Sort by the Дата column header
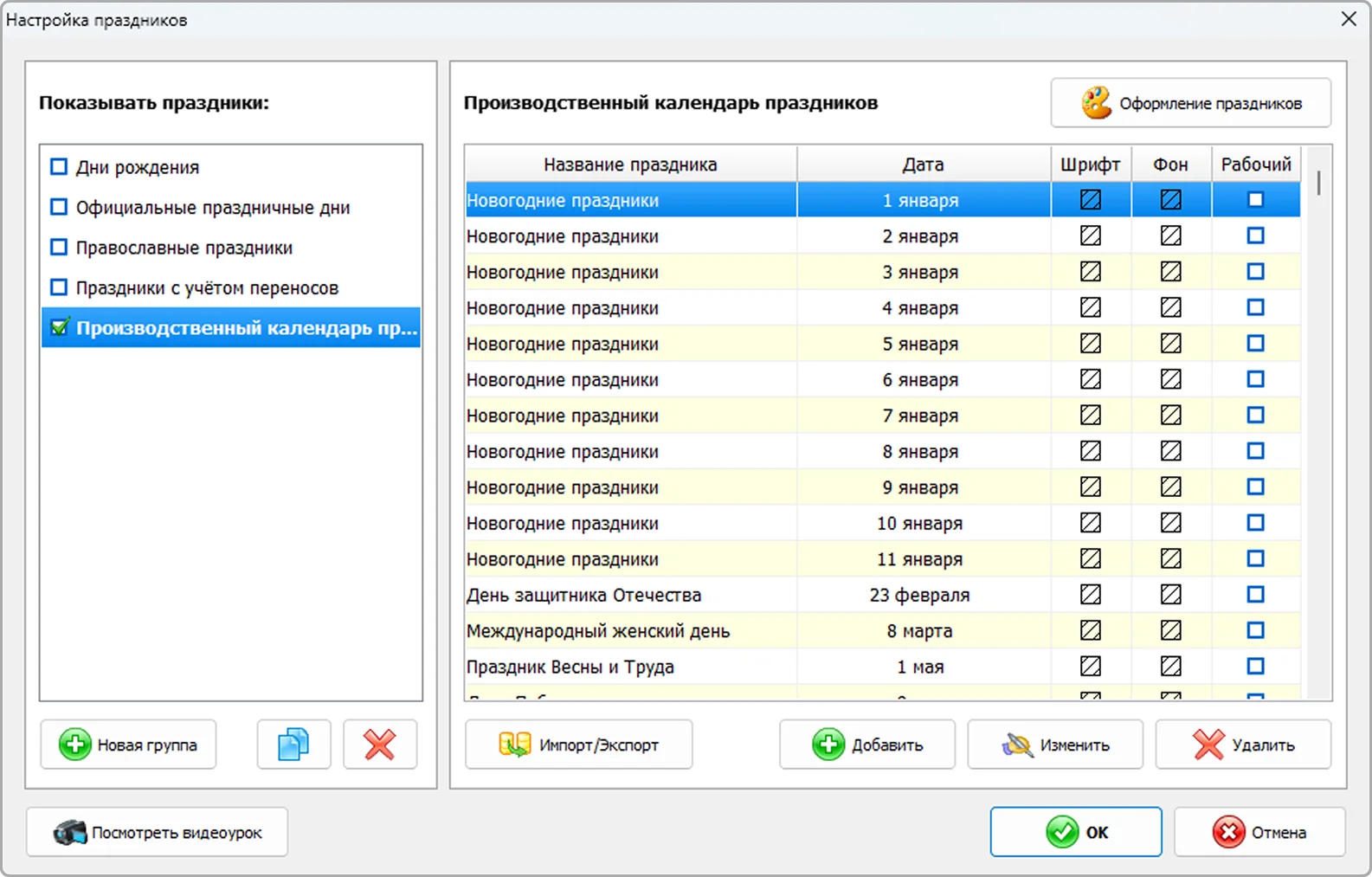This screenshot has width=1372, height=877. (x=923, y=164)
